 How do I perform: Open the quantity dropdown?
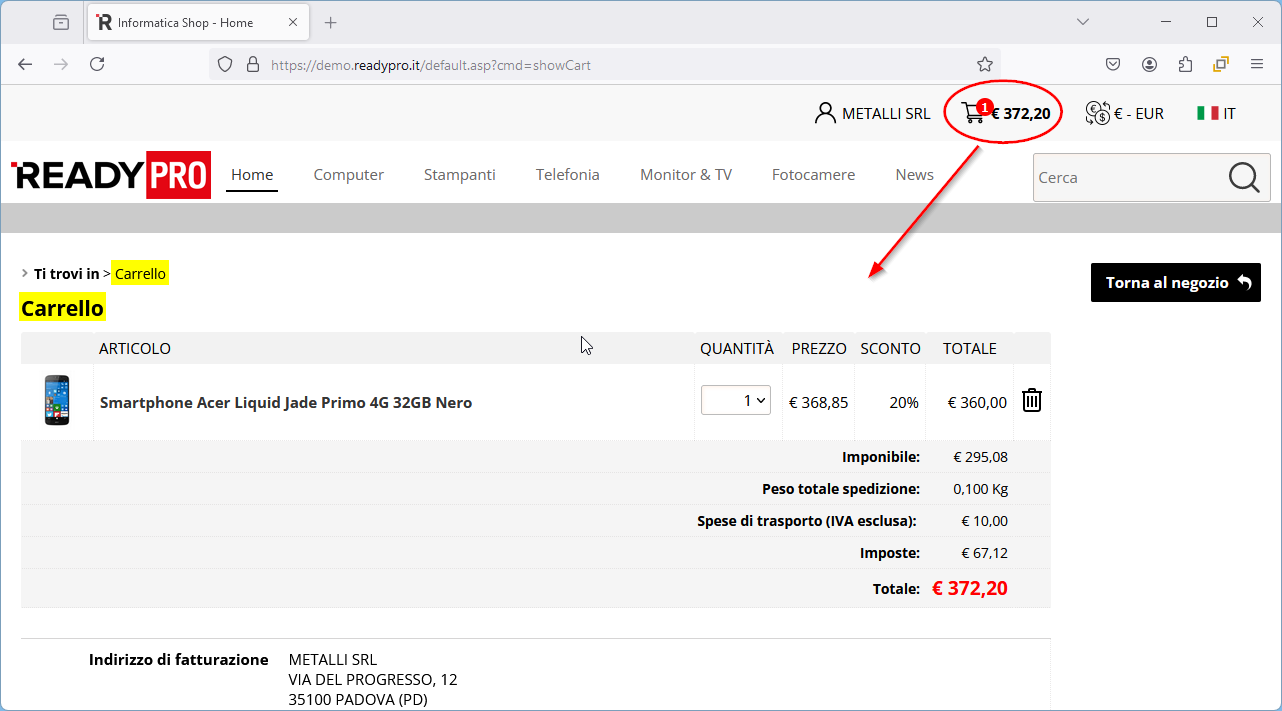[x=736, y=401]
